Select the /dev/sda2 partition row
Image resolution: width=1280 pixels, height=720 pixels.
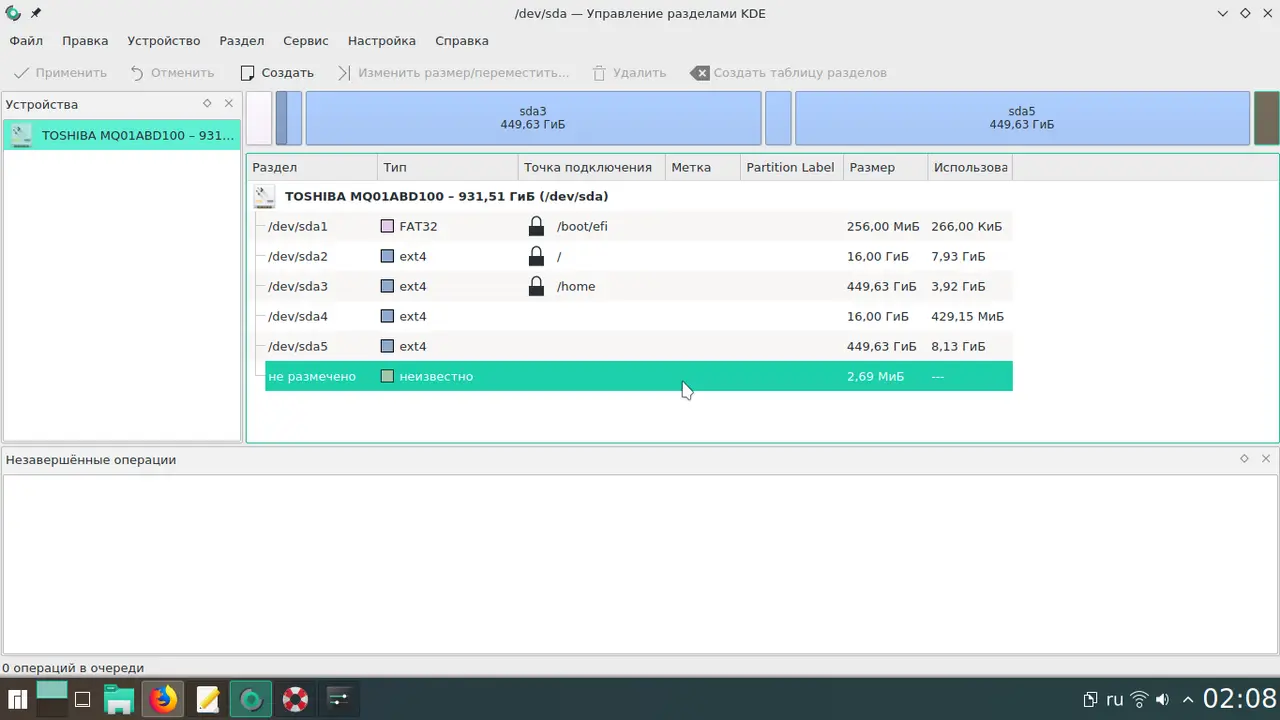point(639,256)
